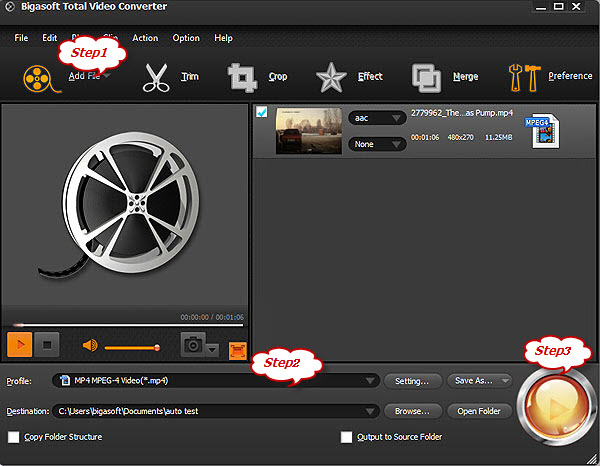Close the Bigasoft Total Video Converter window

[576, 7]
